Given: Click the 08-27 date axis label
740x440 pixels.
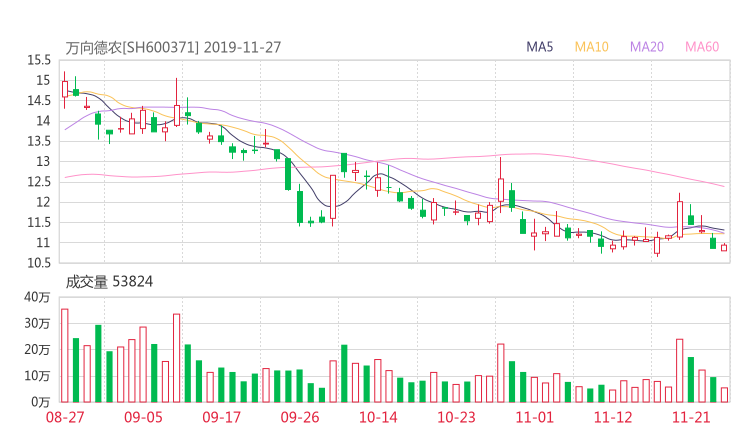Looking at the screenshot, I should pyautogui.click(x=65, y=417).
